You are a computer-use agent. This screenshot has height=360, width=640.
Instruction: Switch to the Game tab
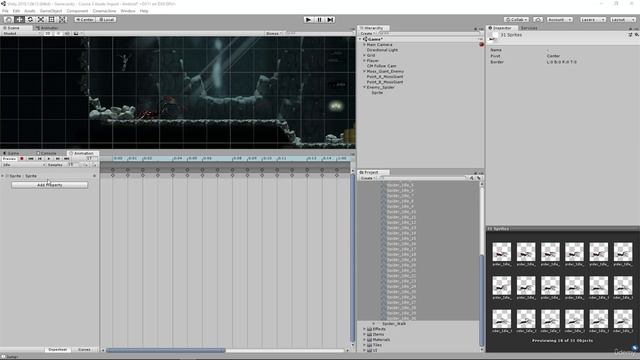click(11, 153)
